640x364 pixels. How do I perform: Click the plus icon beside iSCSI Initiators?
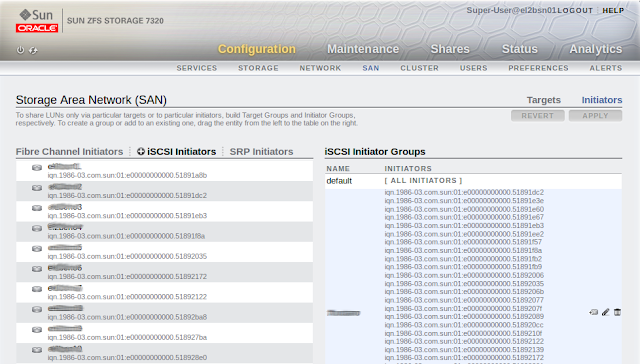(141, 151)
